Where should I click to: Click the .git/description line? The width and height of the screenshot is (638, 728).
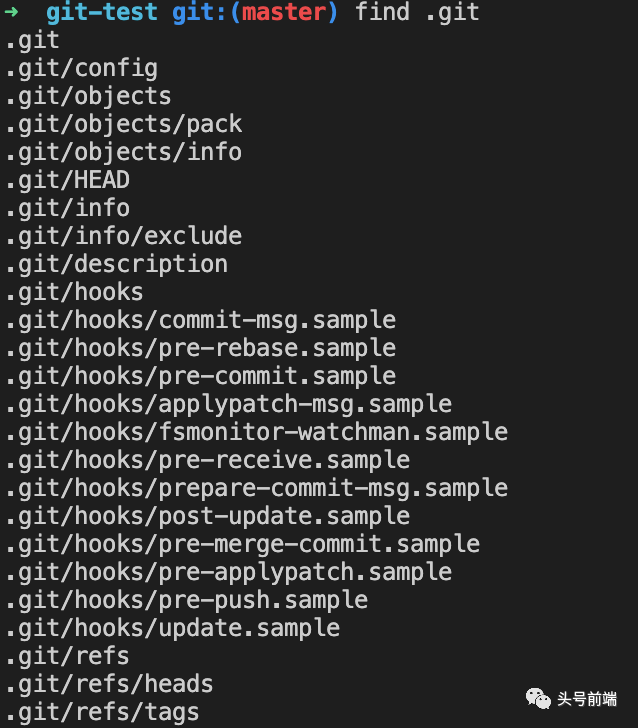click(x=117, y=265)
